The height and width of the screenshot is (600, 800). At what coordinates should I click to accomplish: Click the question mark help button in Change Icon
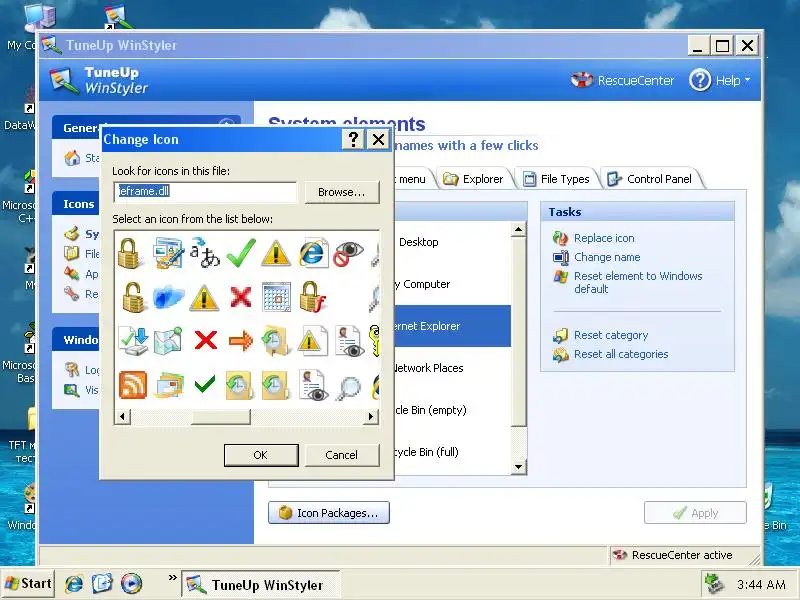353,139
